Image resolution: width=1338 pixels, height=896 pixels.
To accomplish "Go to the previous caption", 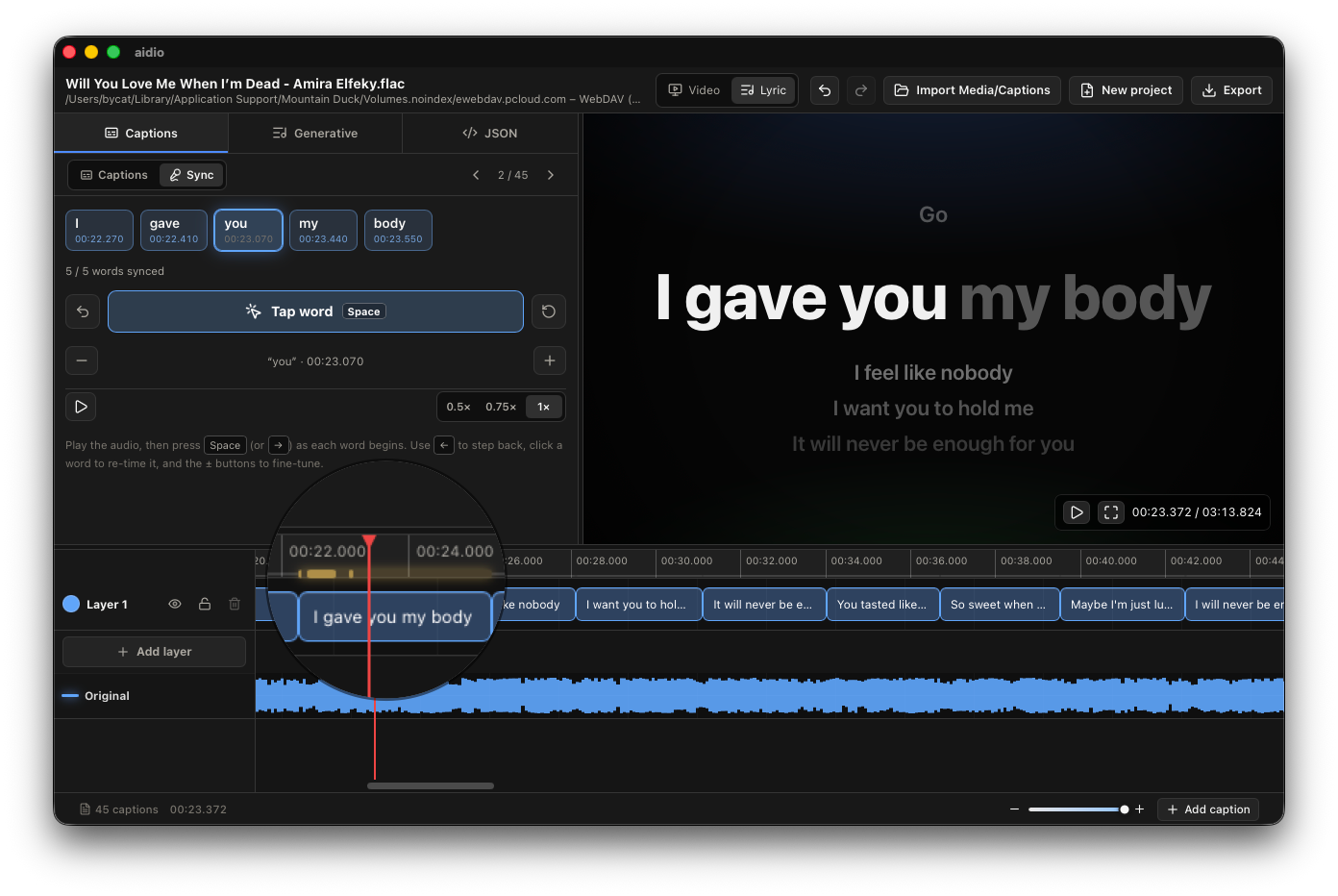I will pyautogui.click(x=476, y=175).
